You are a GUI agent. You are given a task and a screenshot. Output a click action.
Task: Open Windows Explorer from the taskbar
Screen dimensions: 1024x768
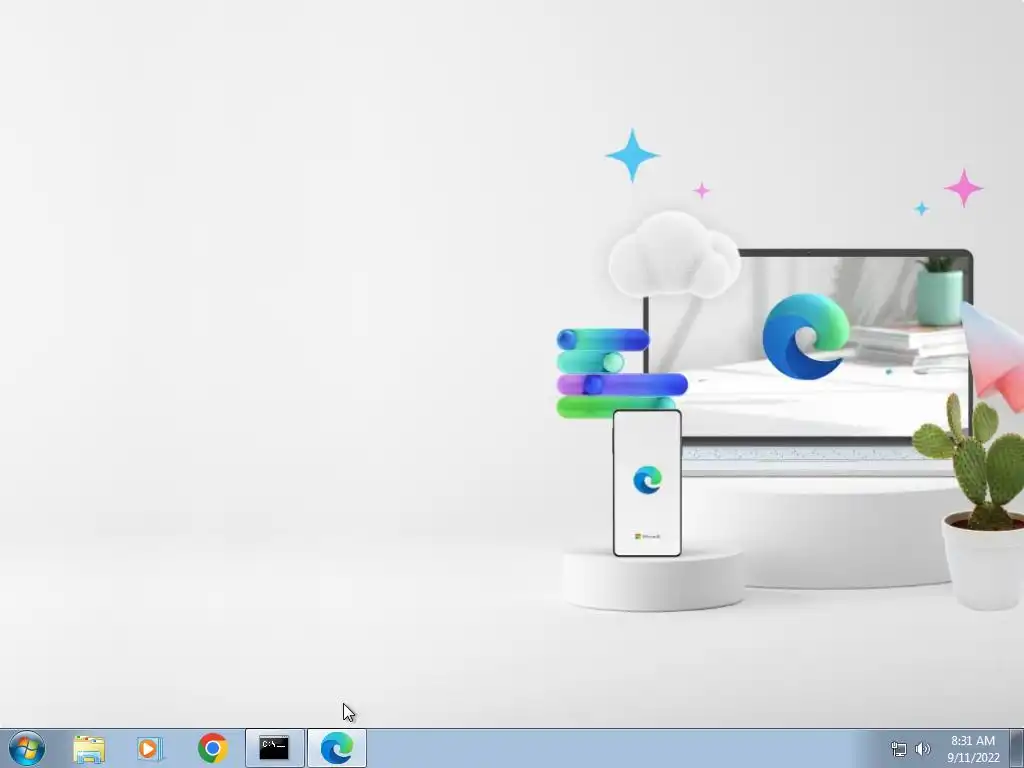click(x=89, y=748)
